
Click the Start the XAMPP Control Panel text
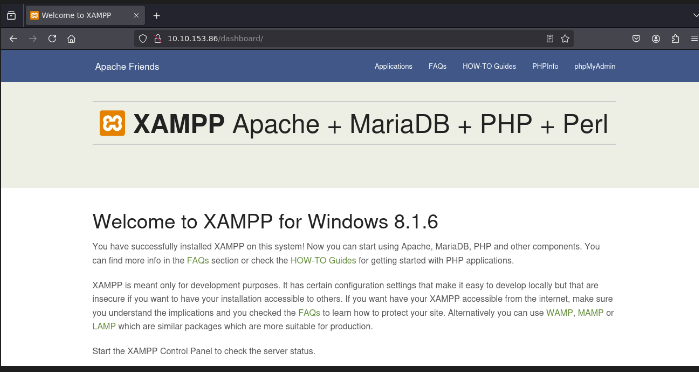[204, 351]
